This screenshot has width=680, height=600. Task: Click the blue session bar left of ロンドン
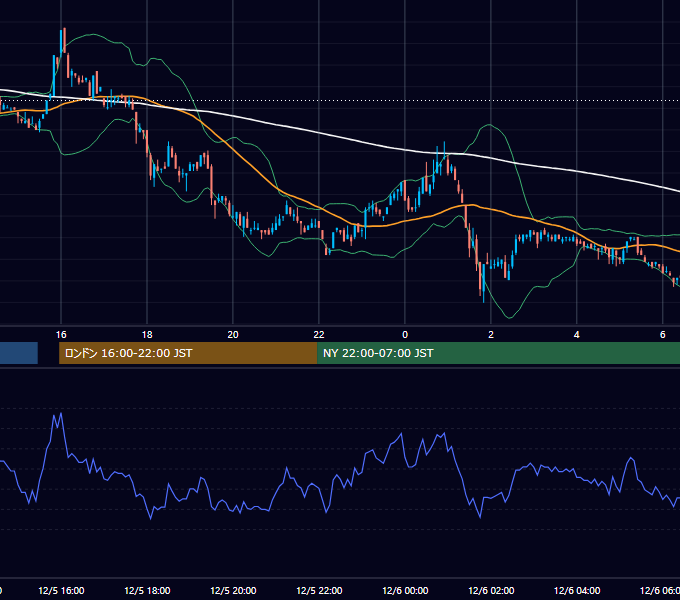(19, 353)
